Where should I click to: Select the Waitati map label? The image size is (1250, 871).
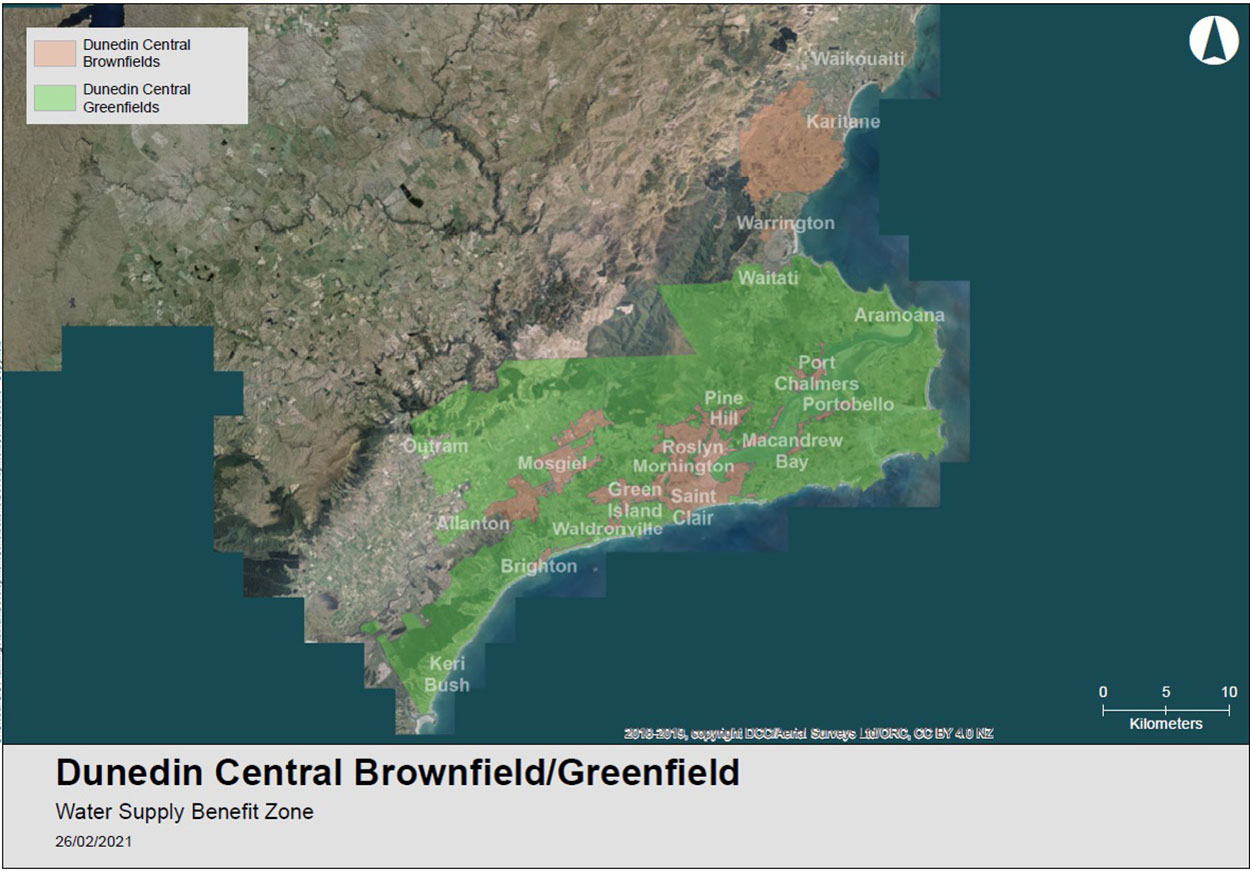pyautogui.click(x=768, y=278)
